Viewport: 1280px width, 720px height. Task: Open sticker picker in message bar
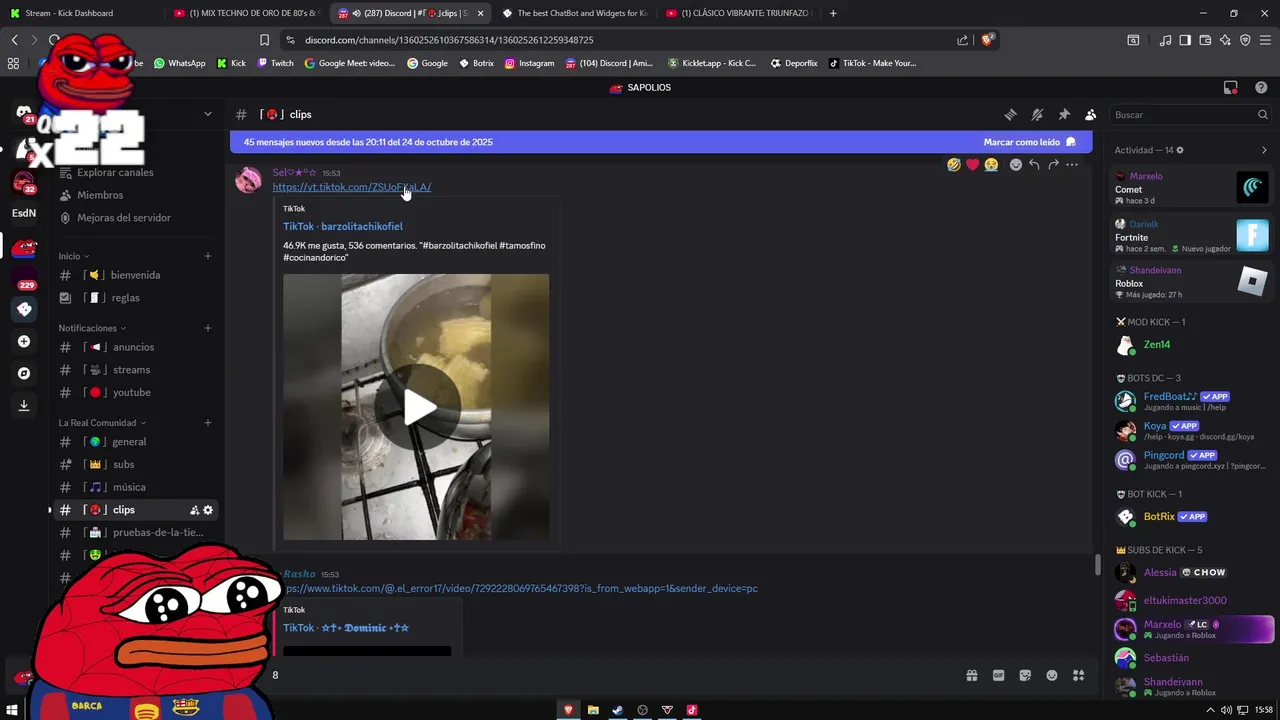[1025, 675]
